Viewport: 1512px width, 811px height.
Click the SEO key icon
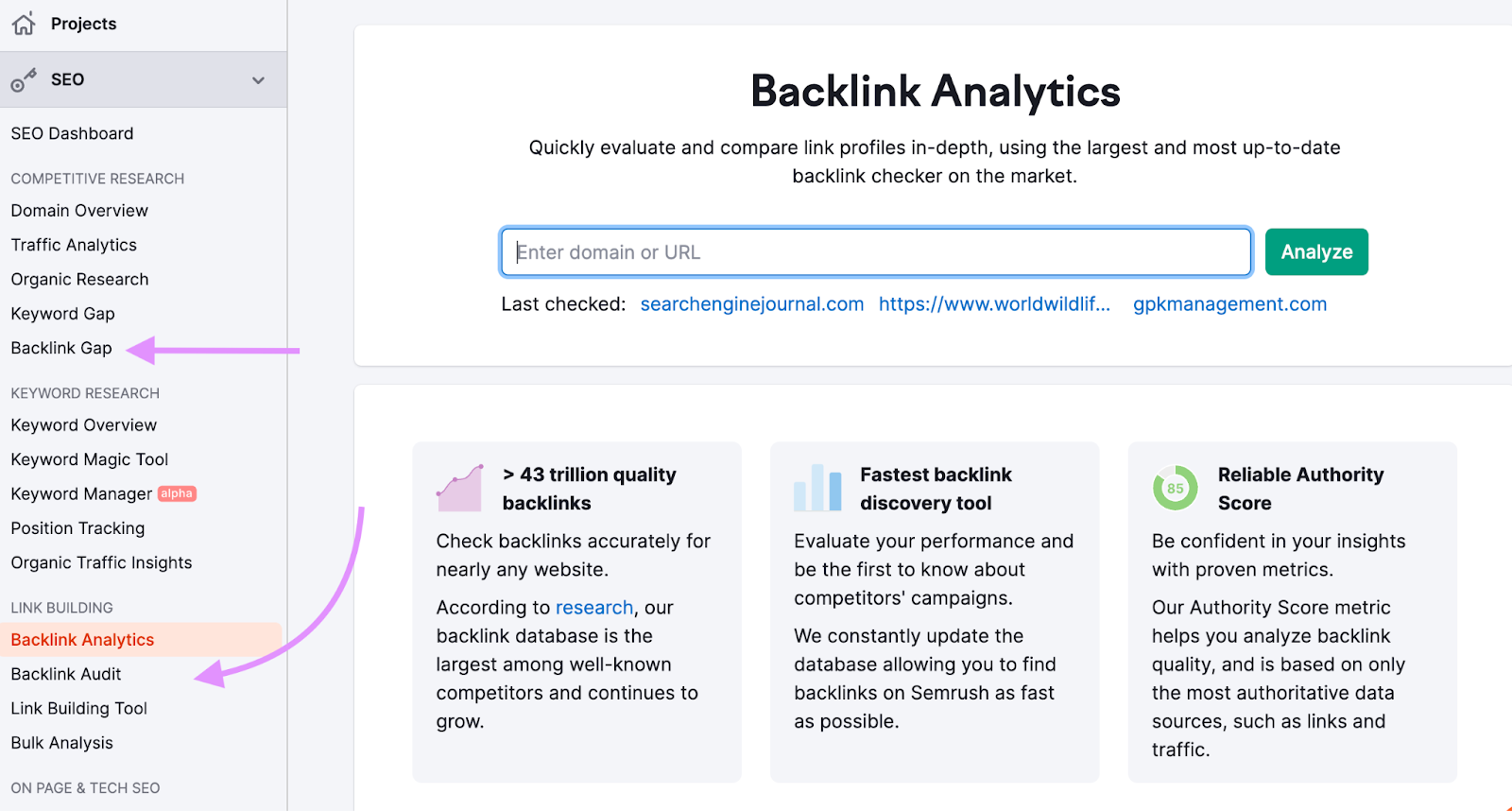[23, 80]
